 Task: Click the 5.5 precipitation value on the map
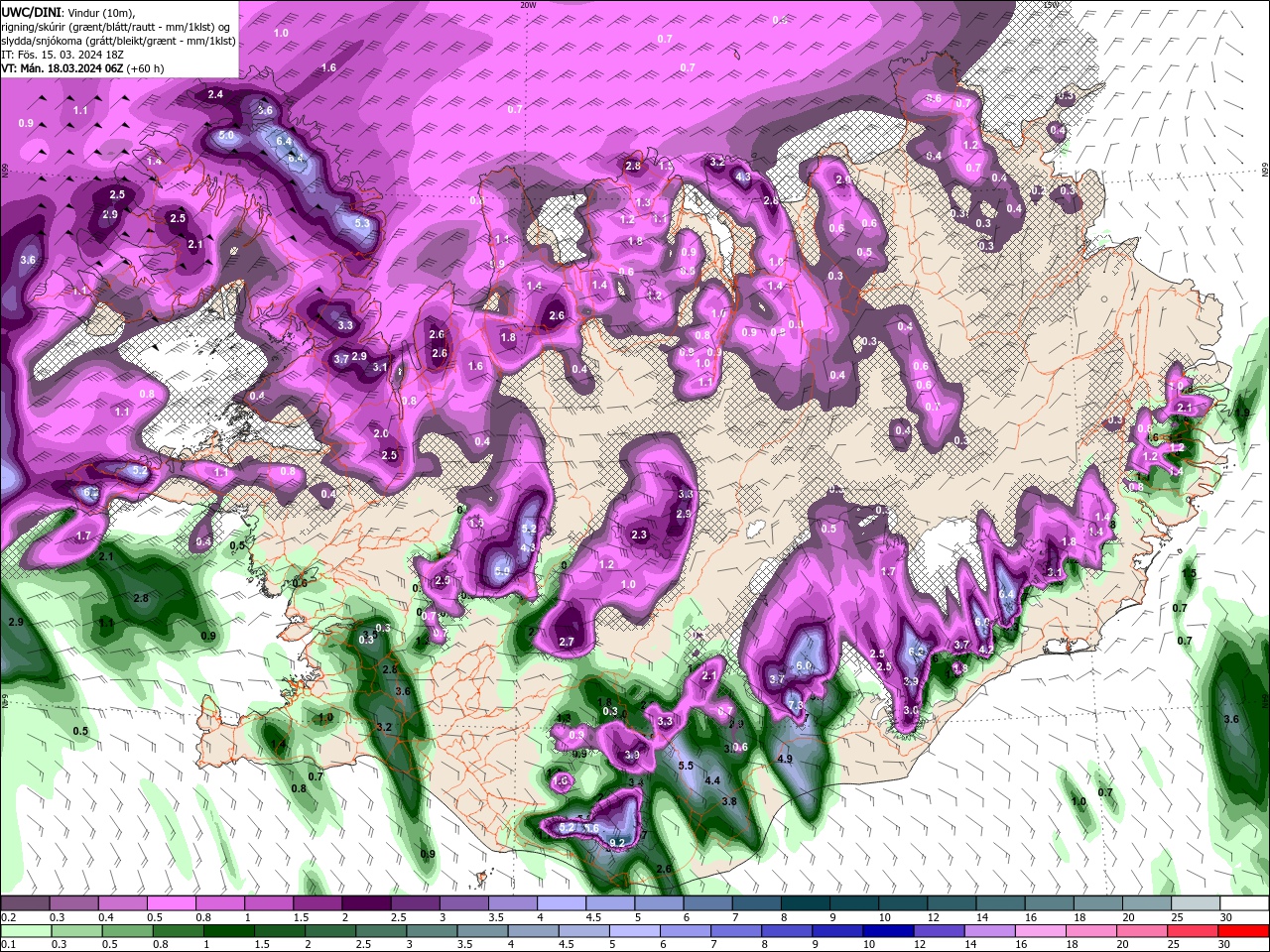686,766
